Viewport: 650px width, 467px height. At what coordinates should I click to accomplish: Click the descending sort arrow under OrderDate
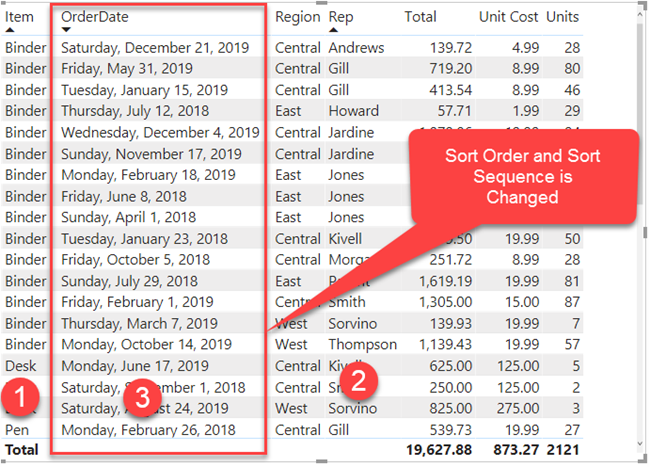click(x=66, y=30)
